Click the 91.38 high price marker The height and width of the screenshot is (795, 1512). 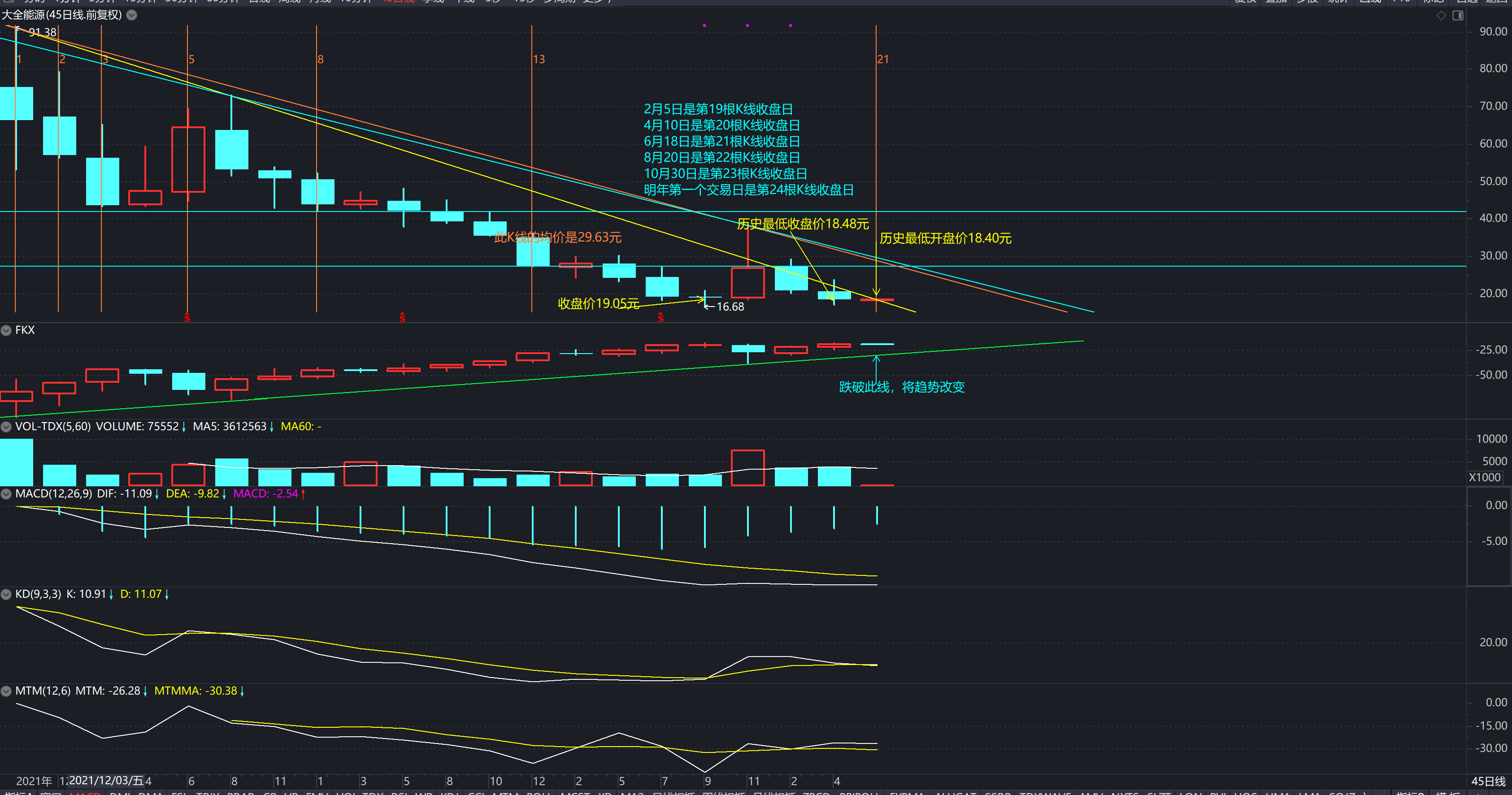42,32
